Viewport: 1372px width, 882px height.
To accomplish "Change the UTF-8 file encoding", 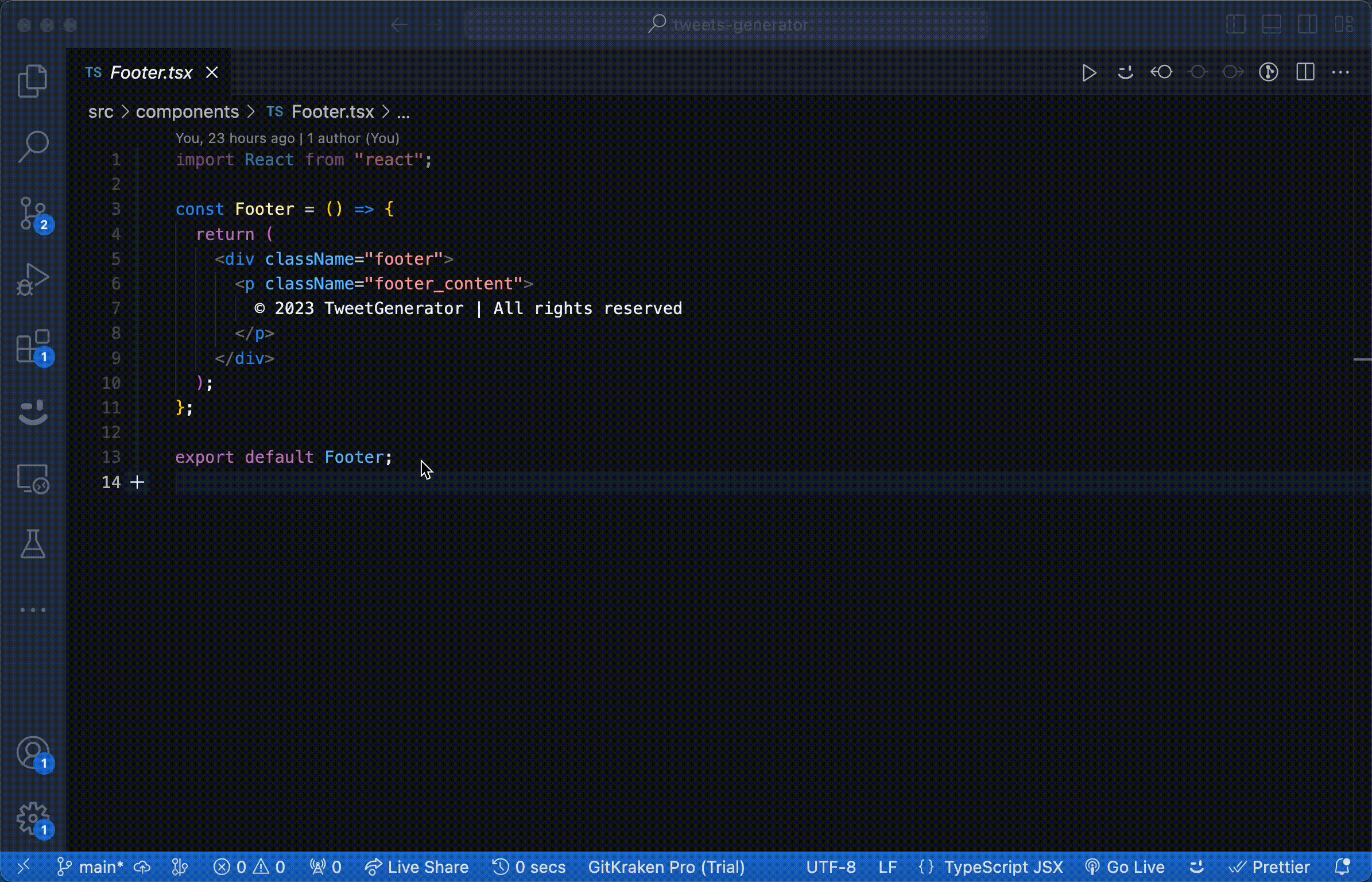I will [x=831, y=866].
